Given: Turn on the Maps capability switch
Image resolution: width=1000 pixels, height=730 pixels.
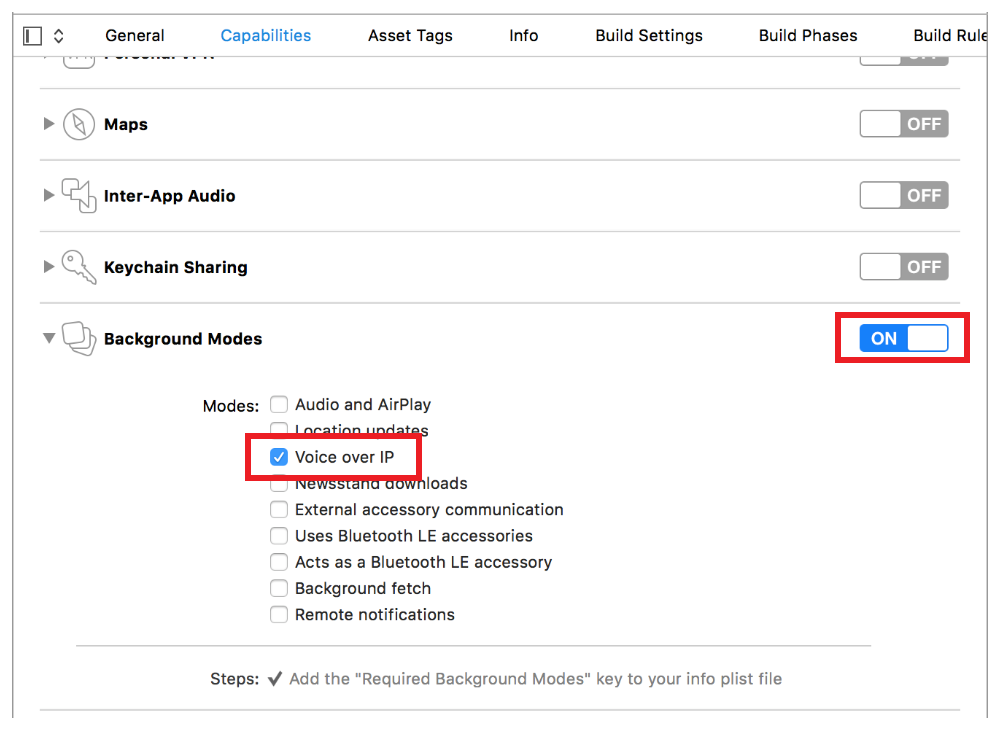Looking at the screenshot, I should [x=903, y=124].
